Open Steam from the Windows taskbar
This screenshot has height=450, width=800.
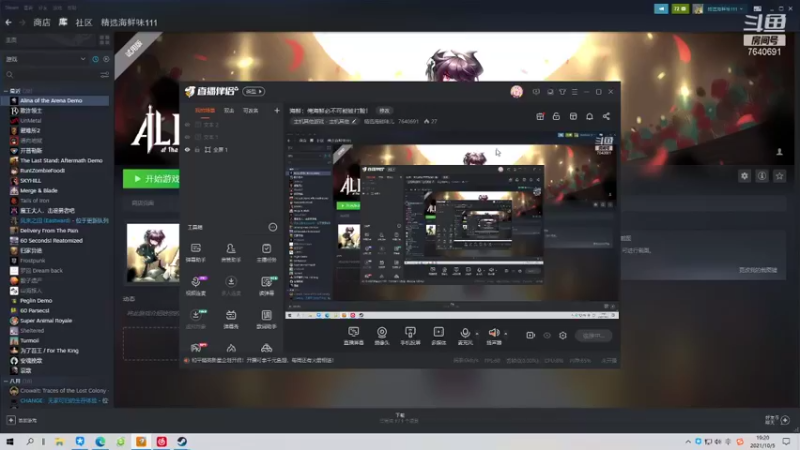click(x=182, y=441)
